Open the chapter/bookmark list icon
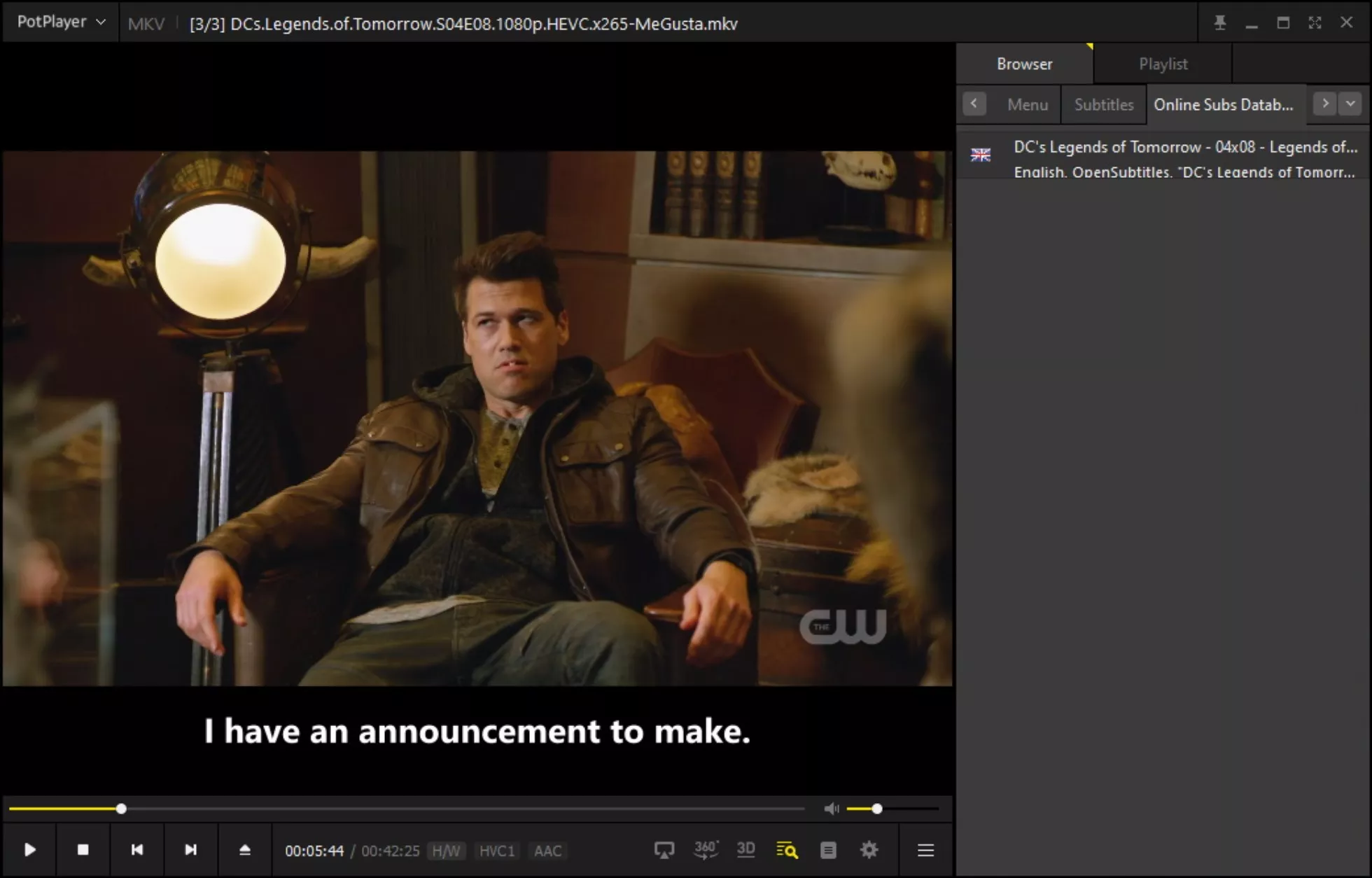Image resolution: width=1372 pixels, height=878 pixels. coord(828,850)
